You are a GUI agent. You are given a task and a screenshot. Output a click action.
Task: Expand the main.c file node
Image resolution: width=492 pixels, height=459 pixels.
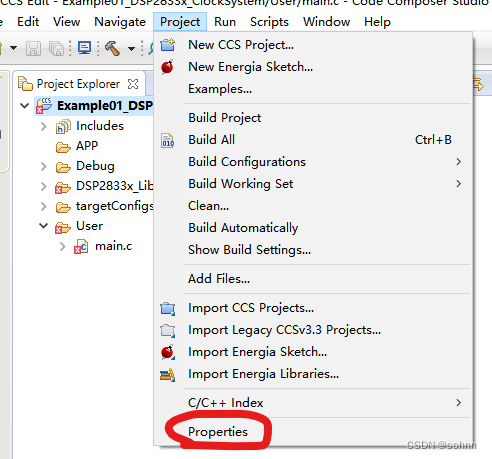[x=63, y=247]
